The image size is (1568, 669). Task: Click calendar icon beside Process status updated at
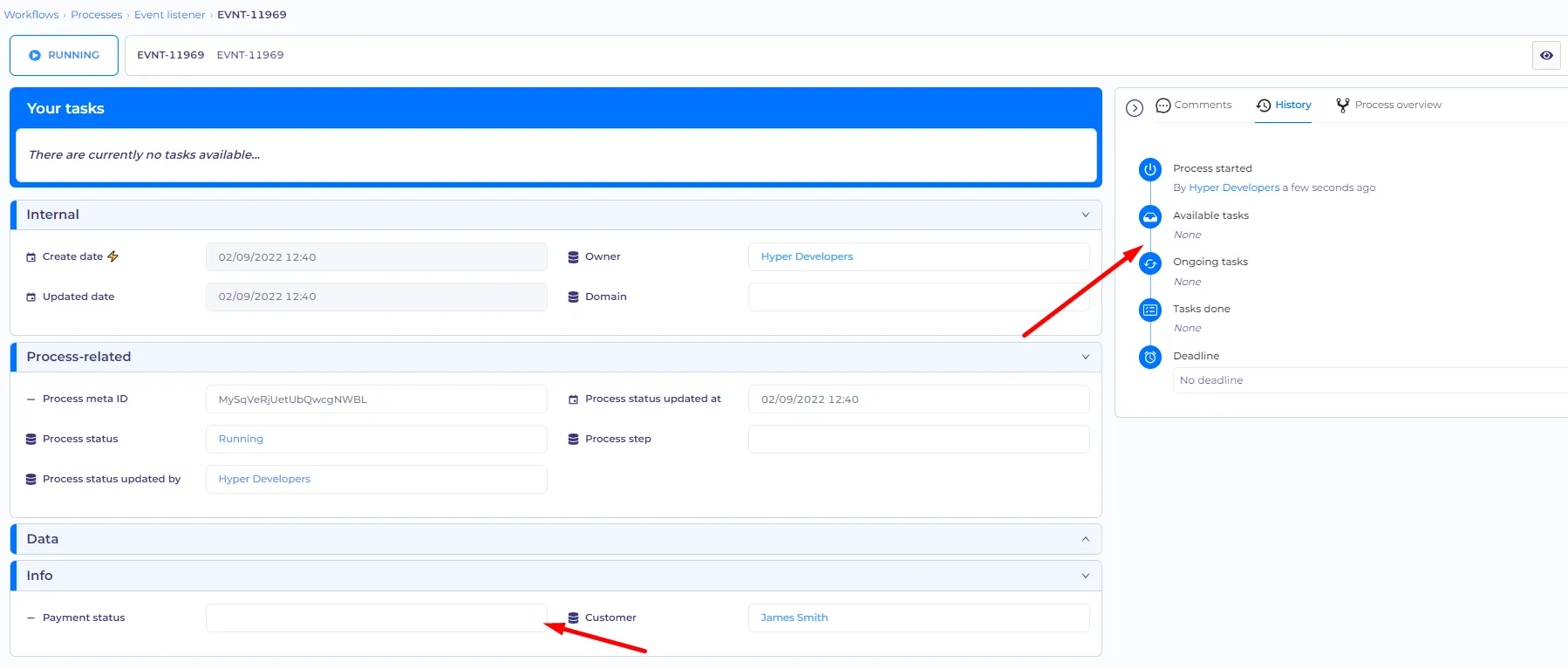pos(574,399)
